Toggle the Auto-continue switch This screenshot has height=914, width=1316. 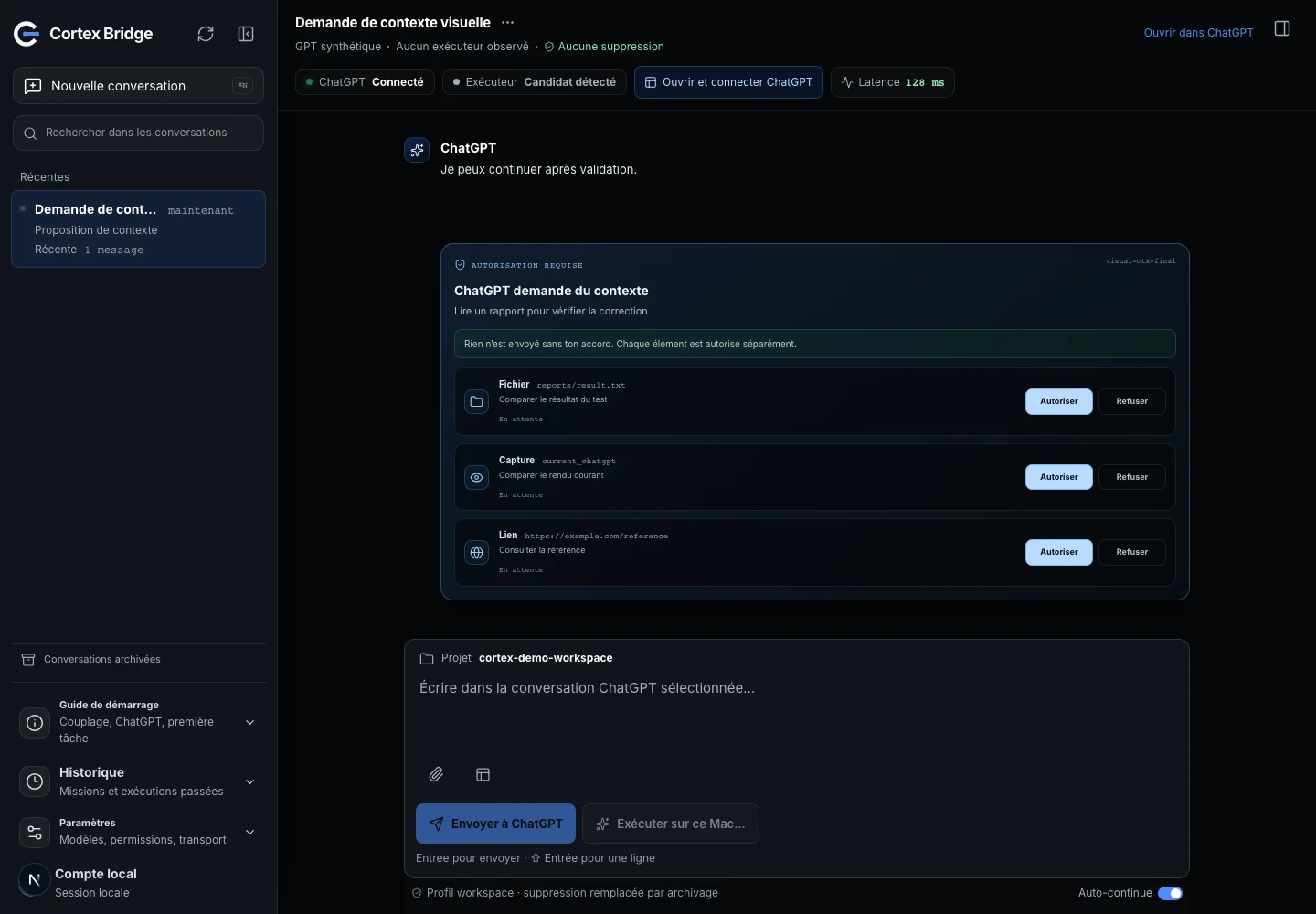click(x=1170, y=893)
